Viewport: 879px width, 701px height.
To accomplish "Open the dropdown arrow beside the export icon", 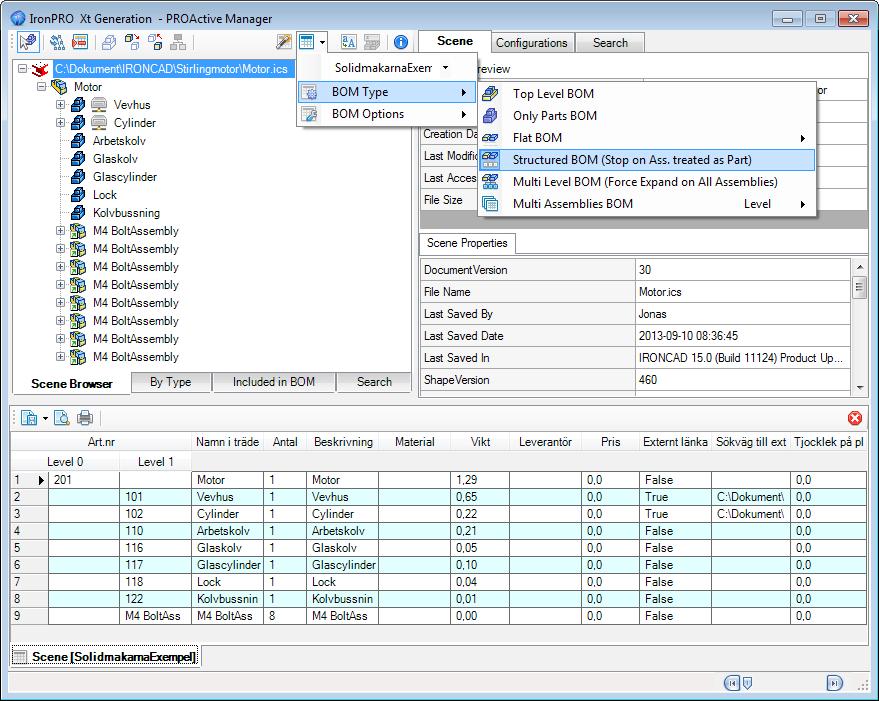I will (45, 418).
